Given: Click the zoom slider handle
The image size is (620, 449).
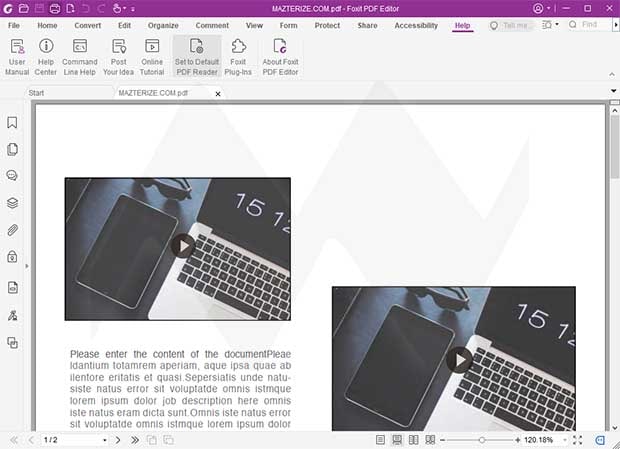Looking at the screenshot, I should [x=482, y=440].
